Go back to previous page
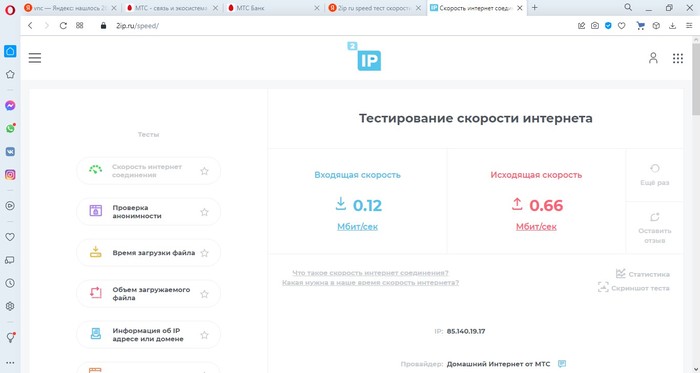 tap(30, 26)
